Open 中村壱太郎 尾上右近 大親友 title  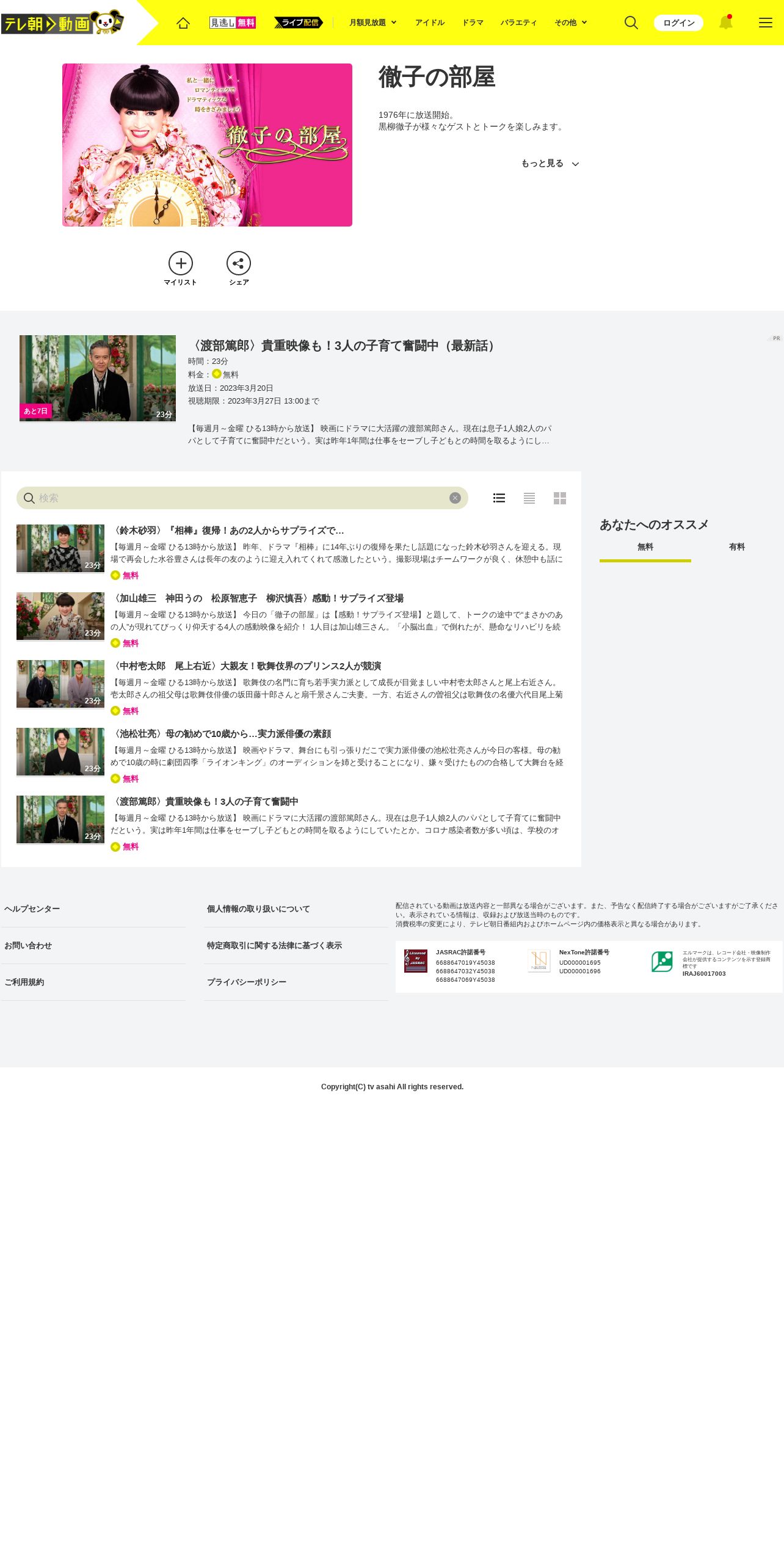tap(246, 666)
